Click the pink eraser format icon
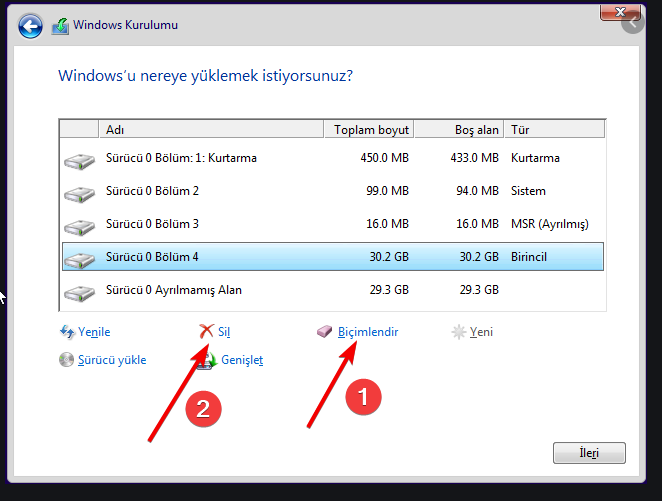The width and height of the screenshot is (662, 501). [325, 332]
